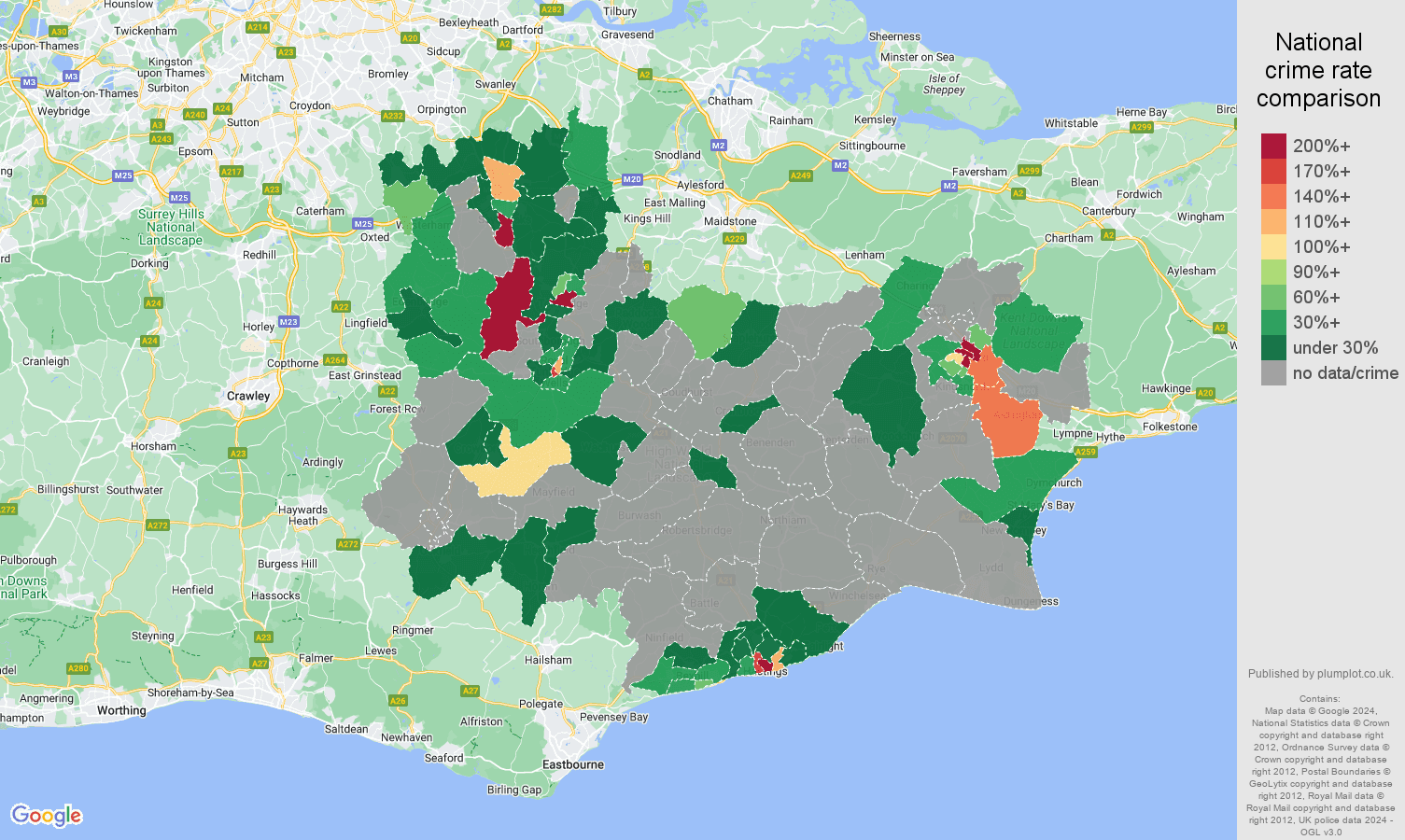Click the Faversham map label
The width and height of the screenshot is (1405, 840).
coord(979,172)
